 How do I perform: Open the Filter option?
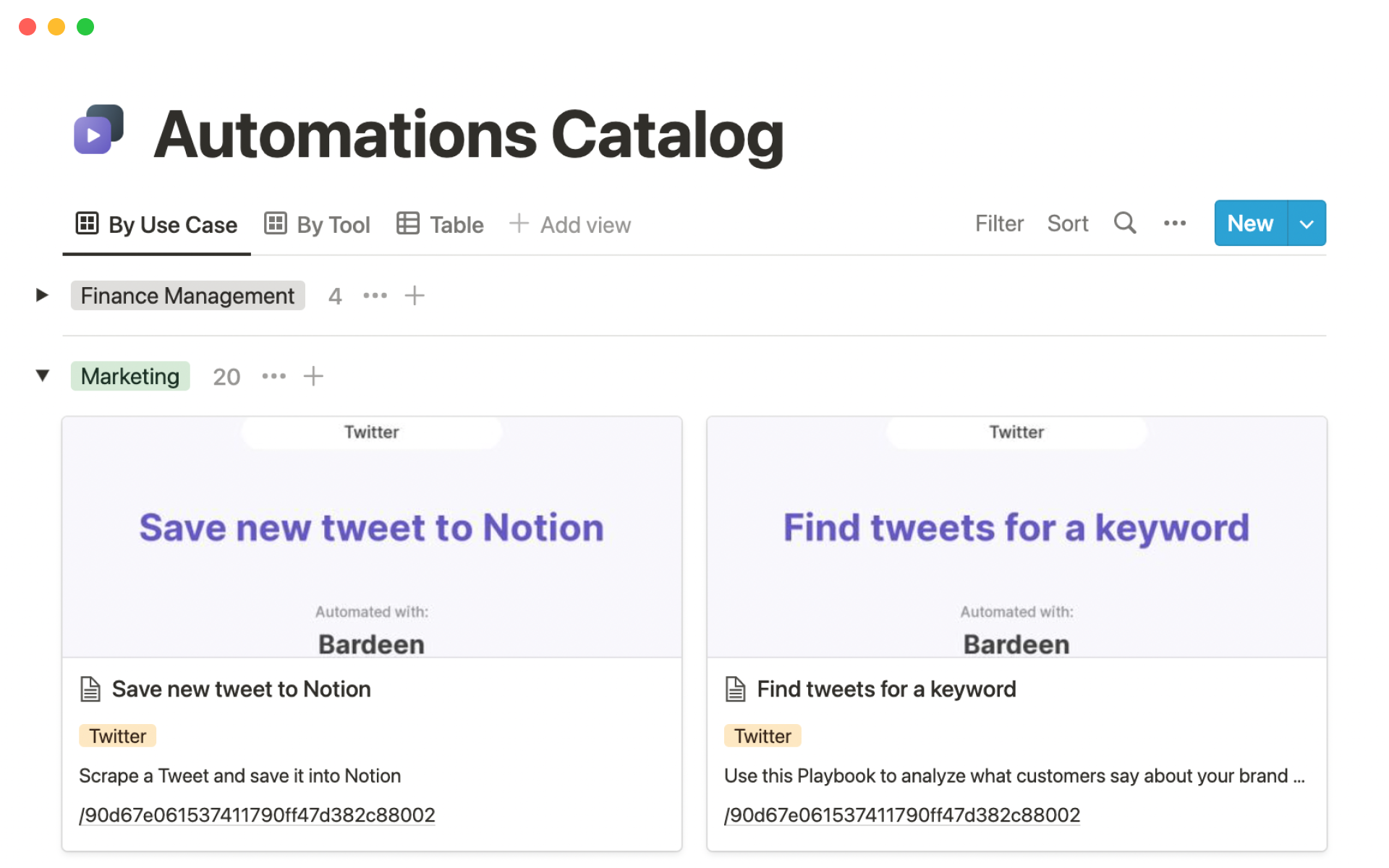pos(999,224)
